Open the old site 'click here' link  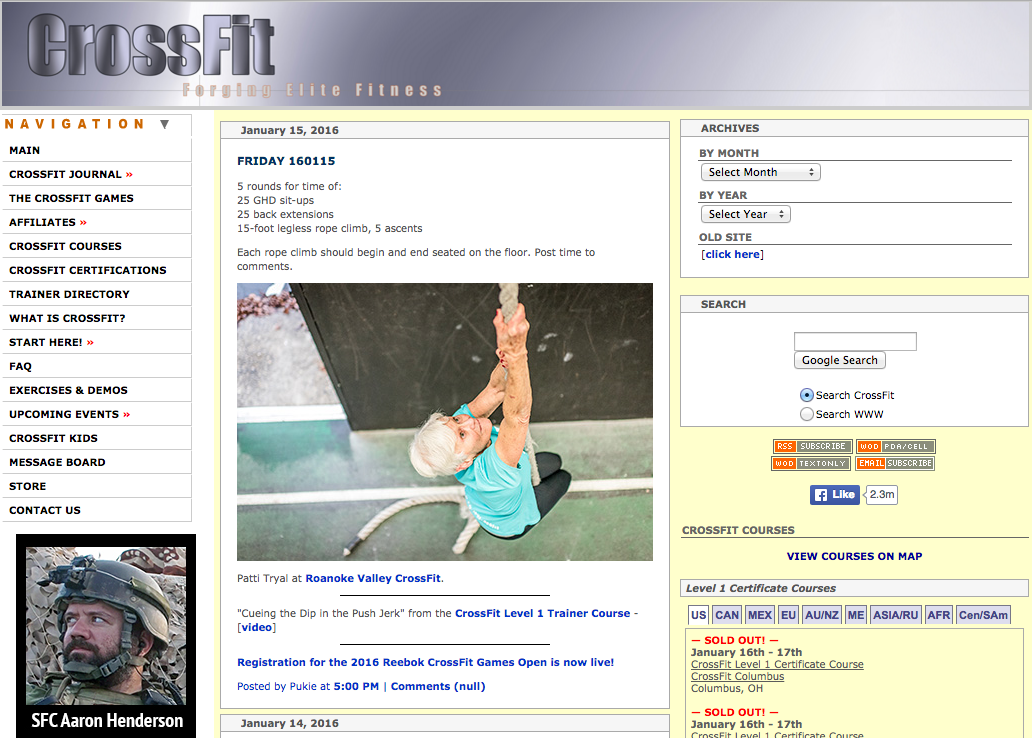click(x=733, y=254)
